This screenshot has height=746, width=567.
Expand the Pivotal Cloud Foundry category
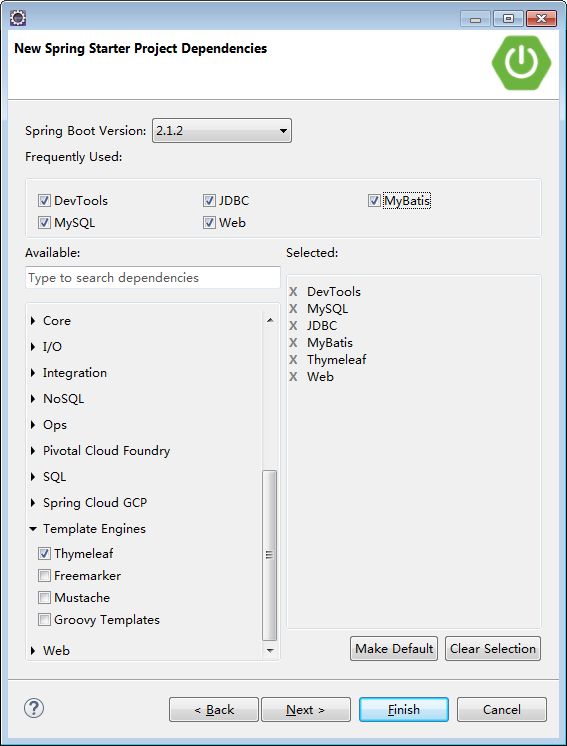[x=33, y=451]
